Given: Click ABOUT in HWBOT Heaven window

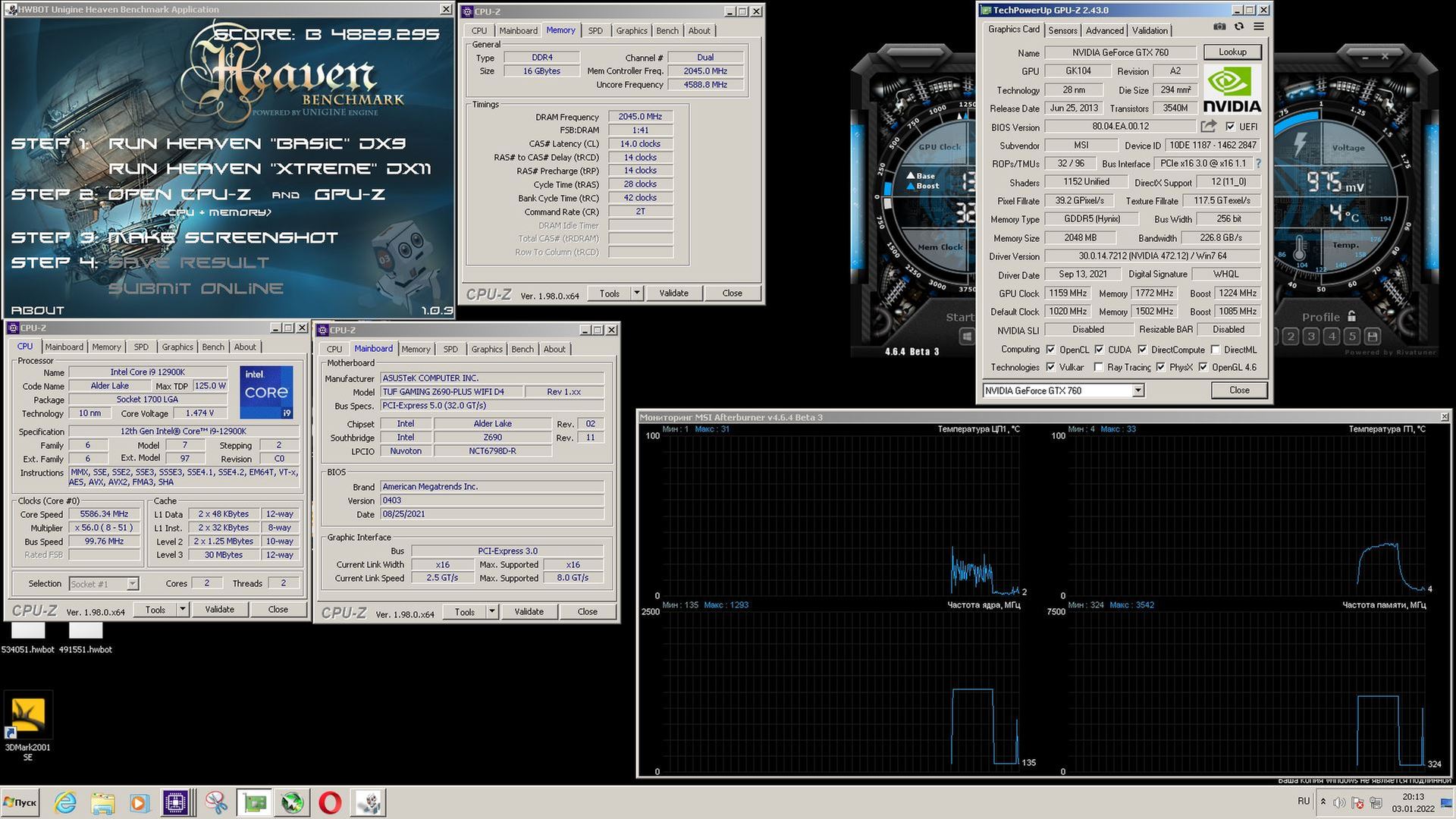Looking at the screenshot, I should pyautogui.click(x=37, y=310).
